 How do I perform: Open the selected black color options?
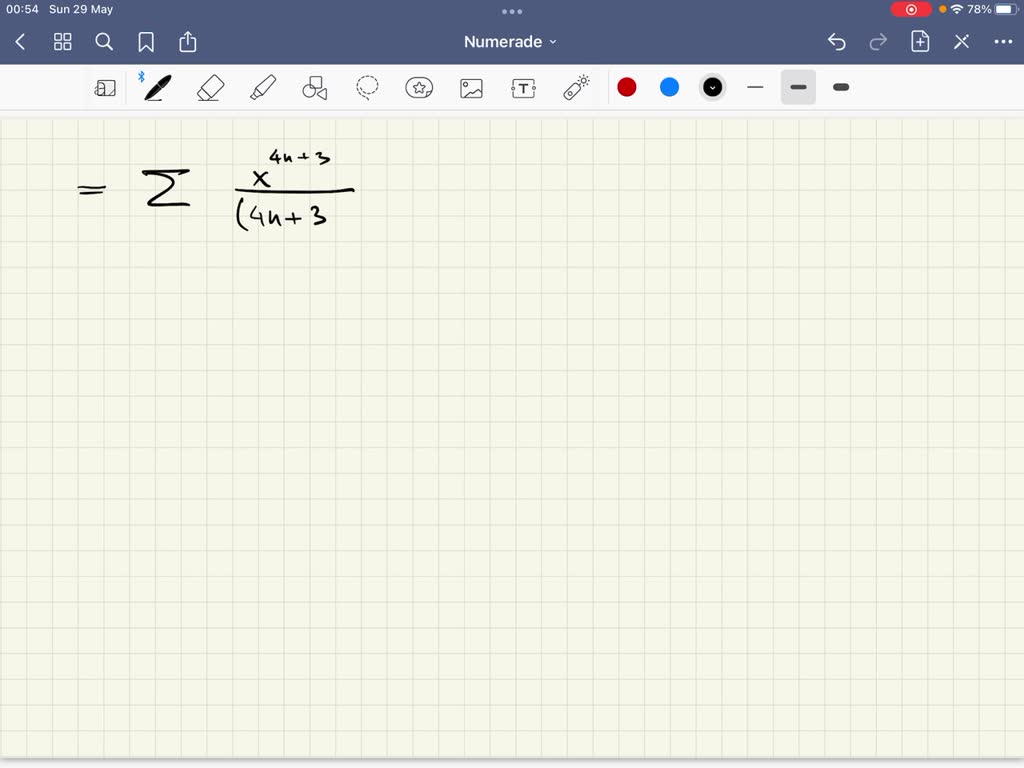coord(712,88)
